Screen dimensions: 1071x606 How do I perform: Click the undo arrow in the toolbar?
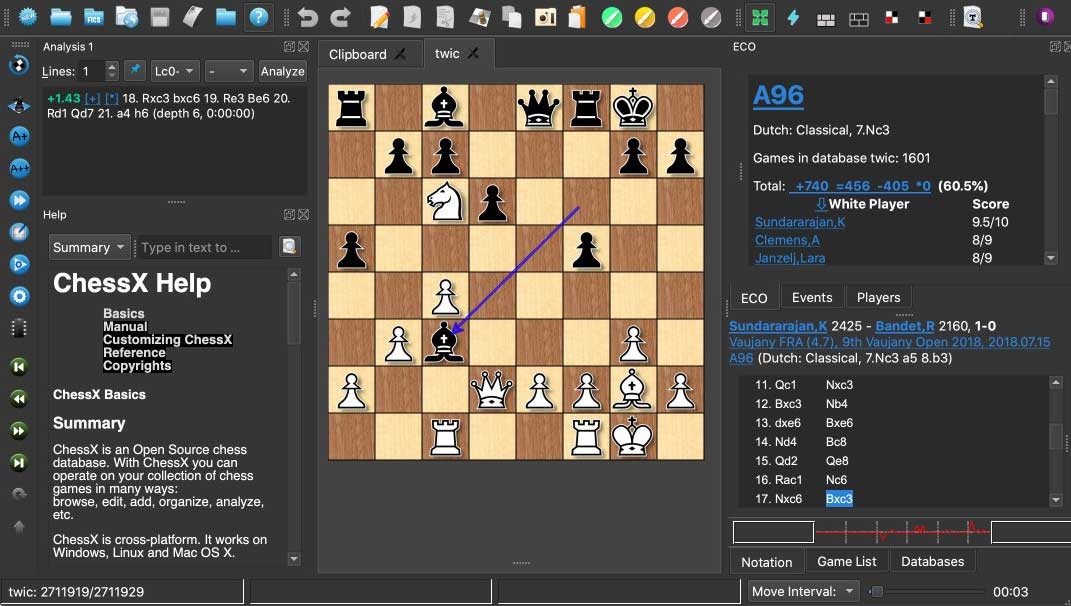click(309, 17)
